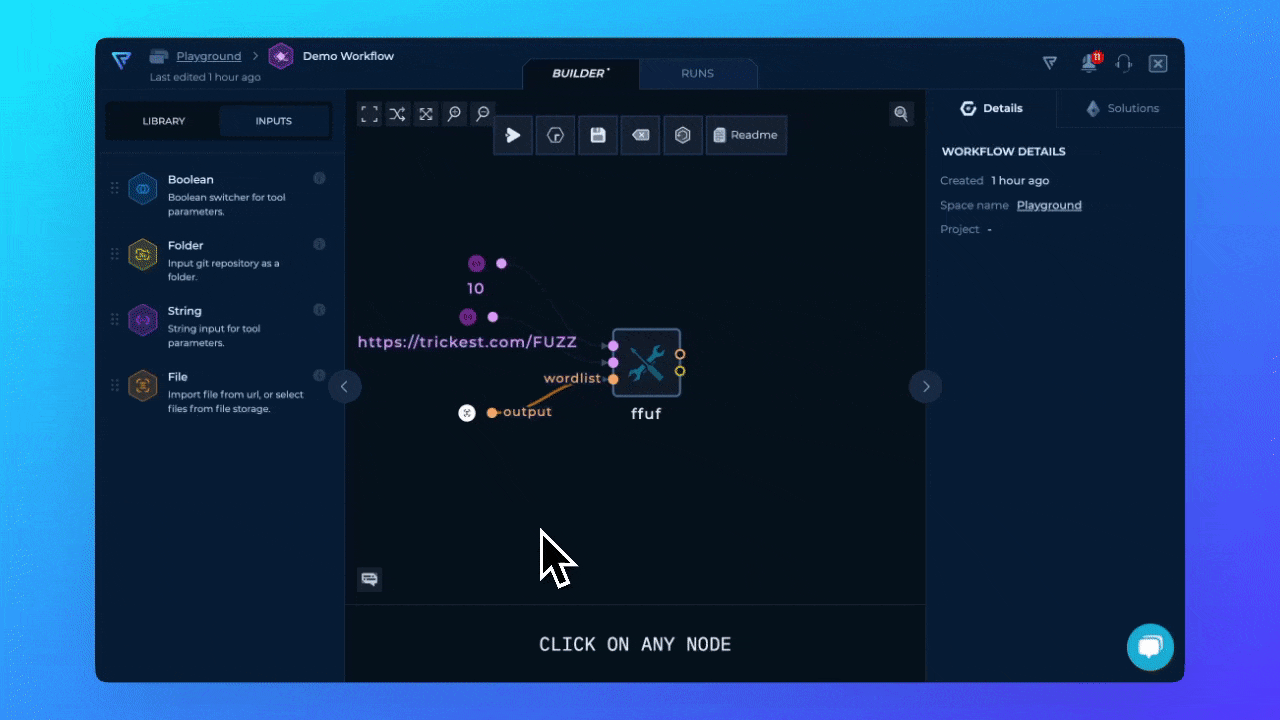The image size is (1280, 720).
Task: Open the chat widget bubble
Action: point(1150,647)
